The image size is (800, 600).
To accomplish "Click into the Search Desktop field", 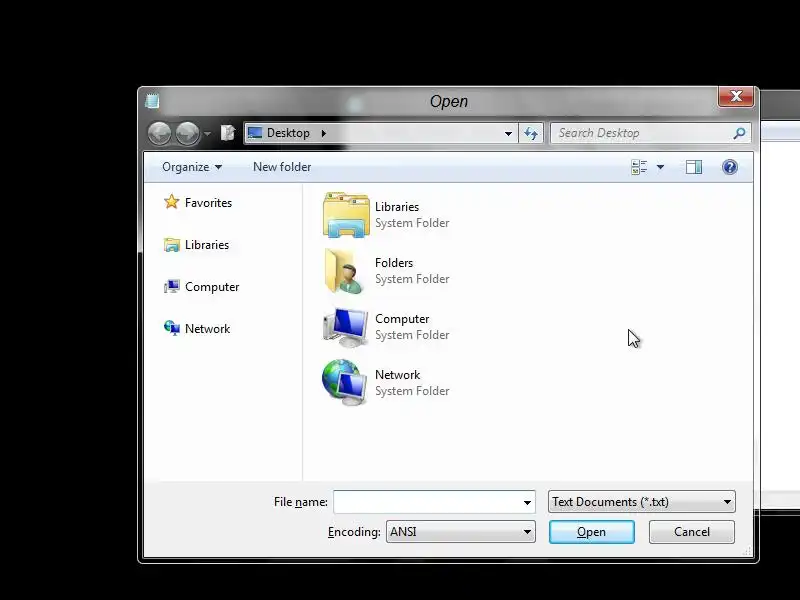I will (651, 133).
